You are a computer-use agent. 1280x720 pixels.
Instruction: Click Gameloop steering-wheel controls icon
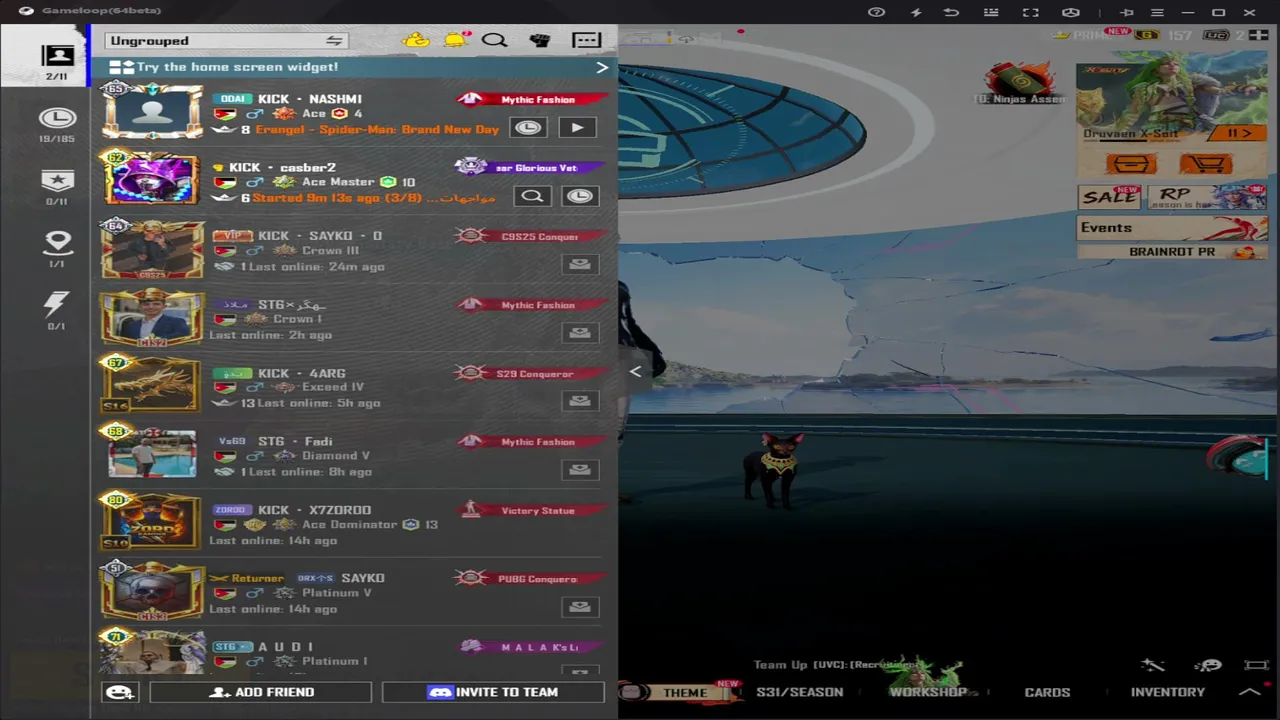click(1071, 12)
